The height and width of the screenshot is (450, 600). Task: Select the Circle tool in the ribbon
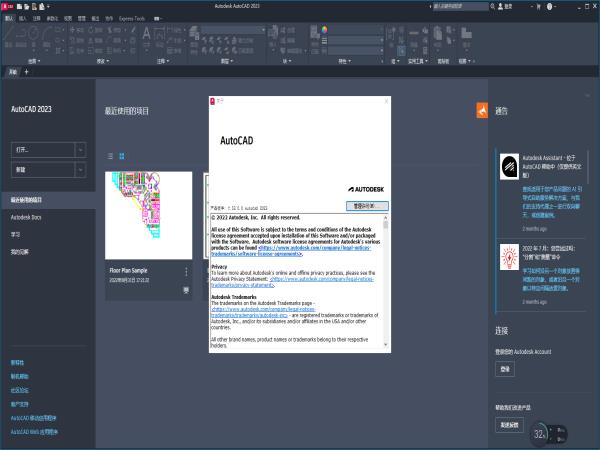coord(34,35)
